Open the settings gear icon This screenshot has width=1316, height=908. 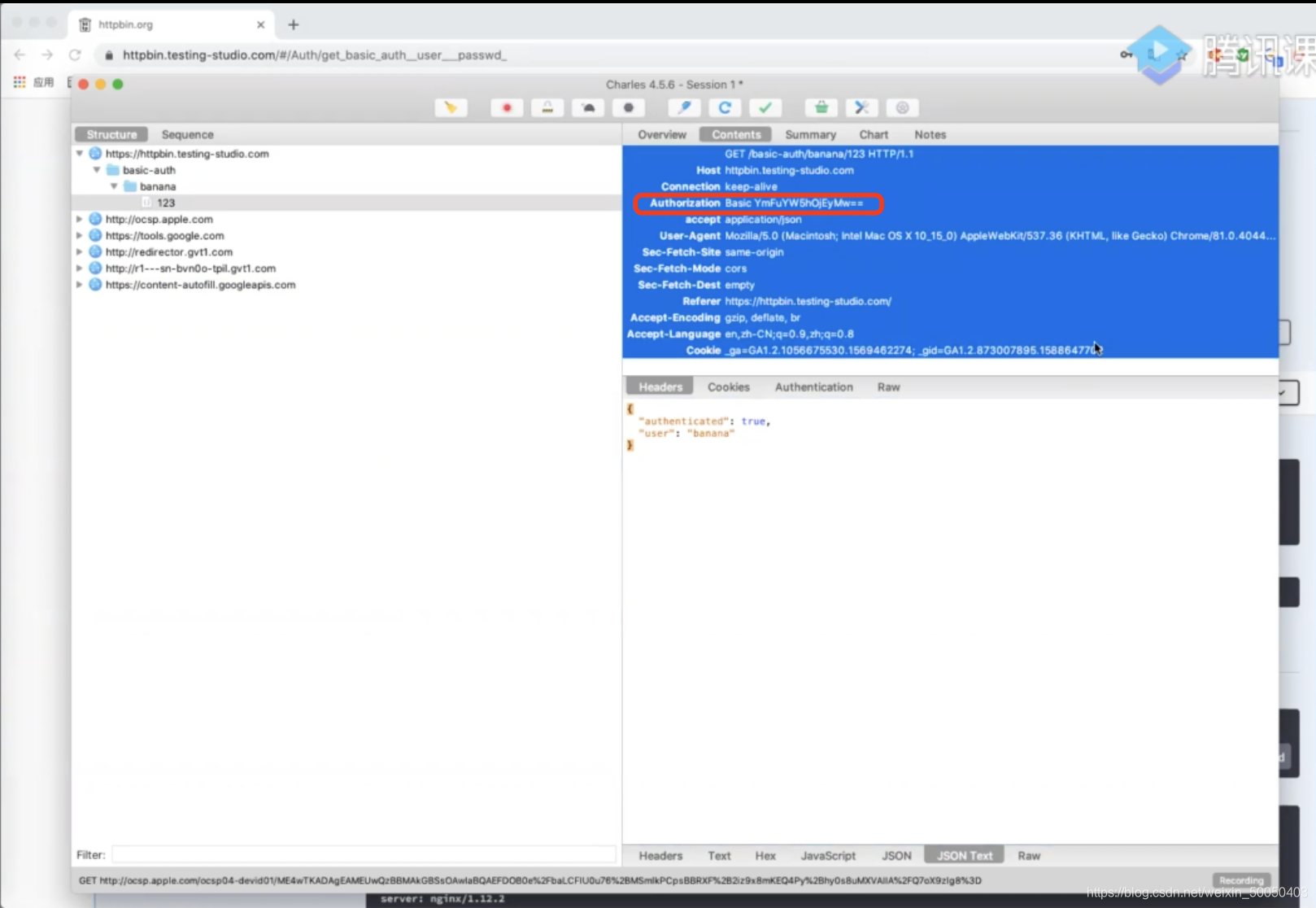click(902, 107)
